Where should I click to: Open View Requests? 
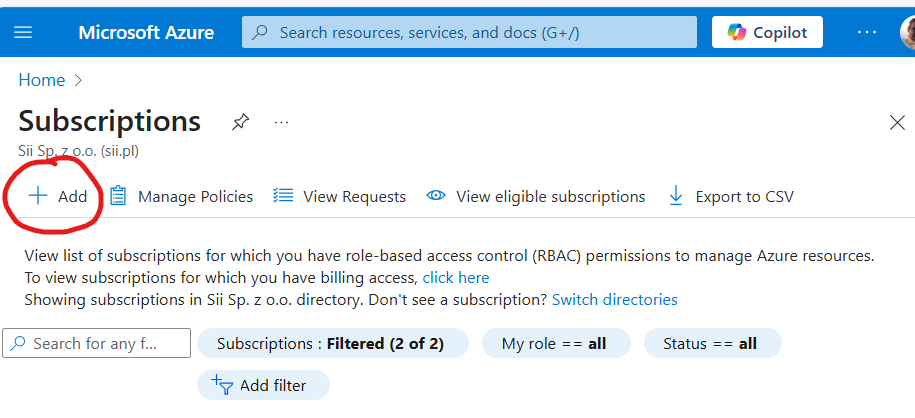[x=339, y=196]
